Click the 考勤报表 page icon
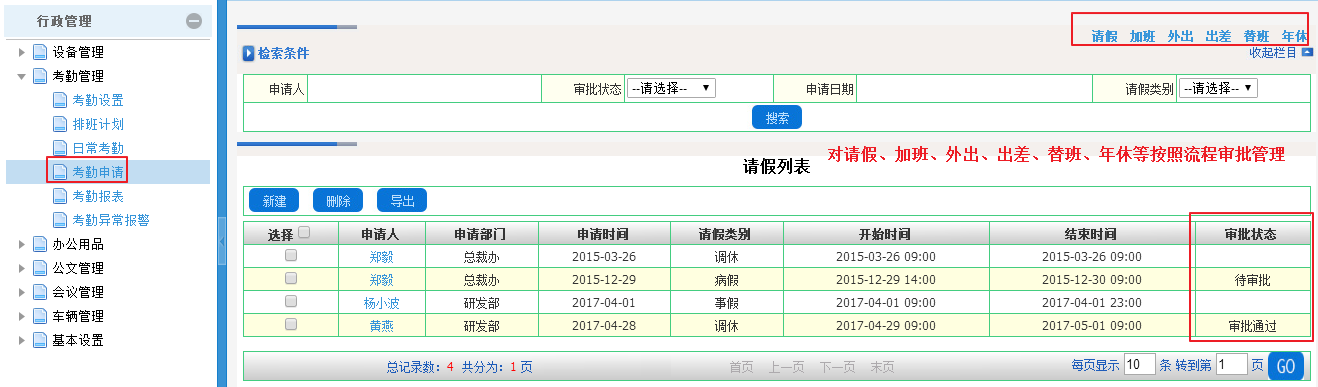 60,196
